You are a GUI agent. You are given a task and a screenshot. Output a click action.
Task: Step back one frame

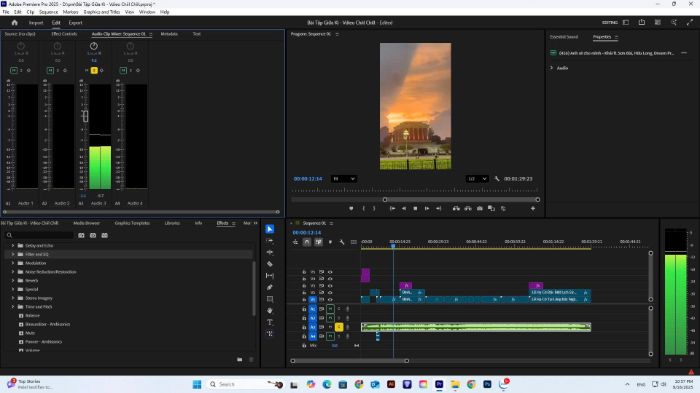point(404,209)
